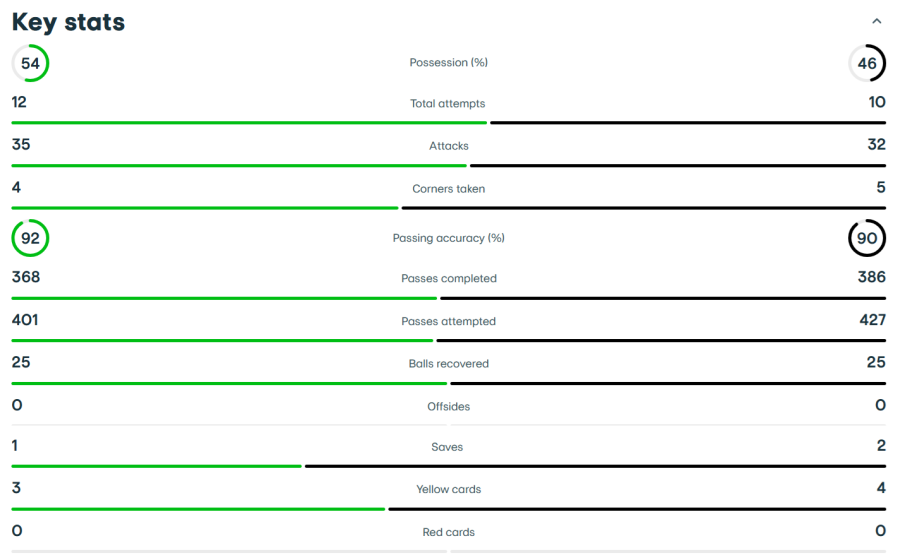The height and width of the screenshot is (560, 900).
Task: Select the Corners taken label
Action: click(x=448, y=189)
